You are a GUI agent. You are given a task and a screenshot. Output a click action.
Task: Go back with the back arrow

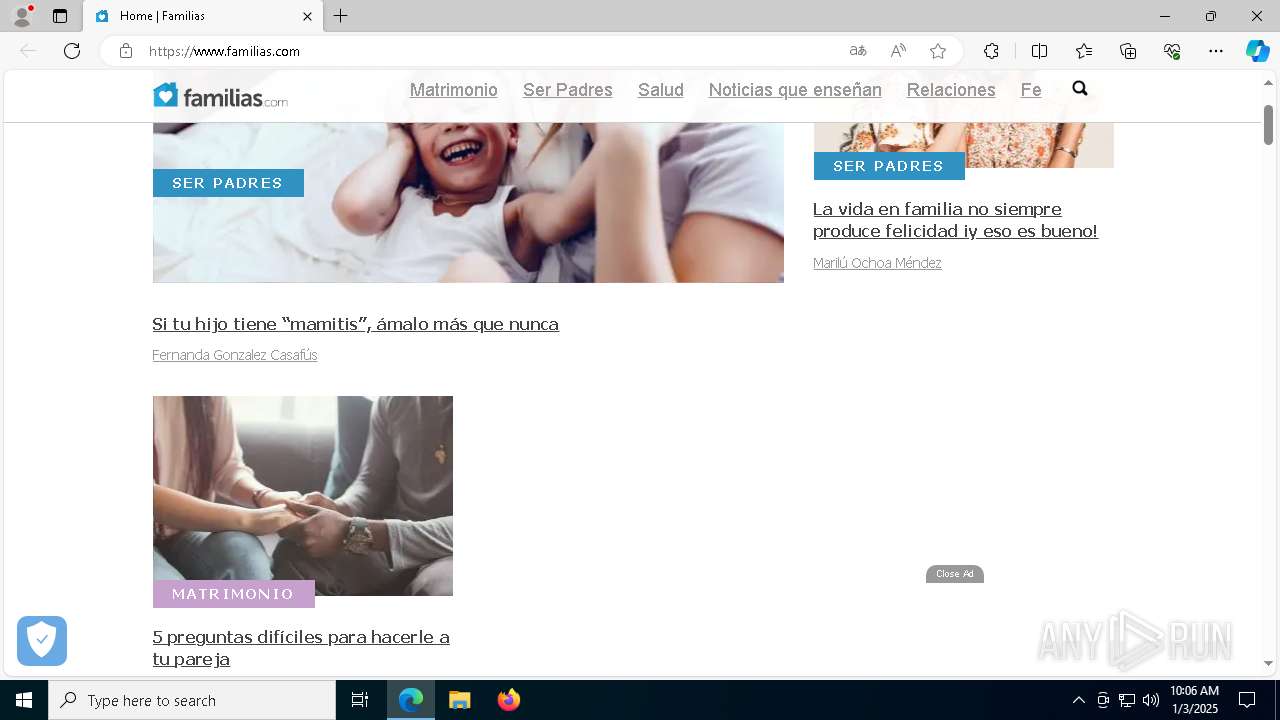pos(28,51)
